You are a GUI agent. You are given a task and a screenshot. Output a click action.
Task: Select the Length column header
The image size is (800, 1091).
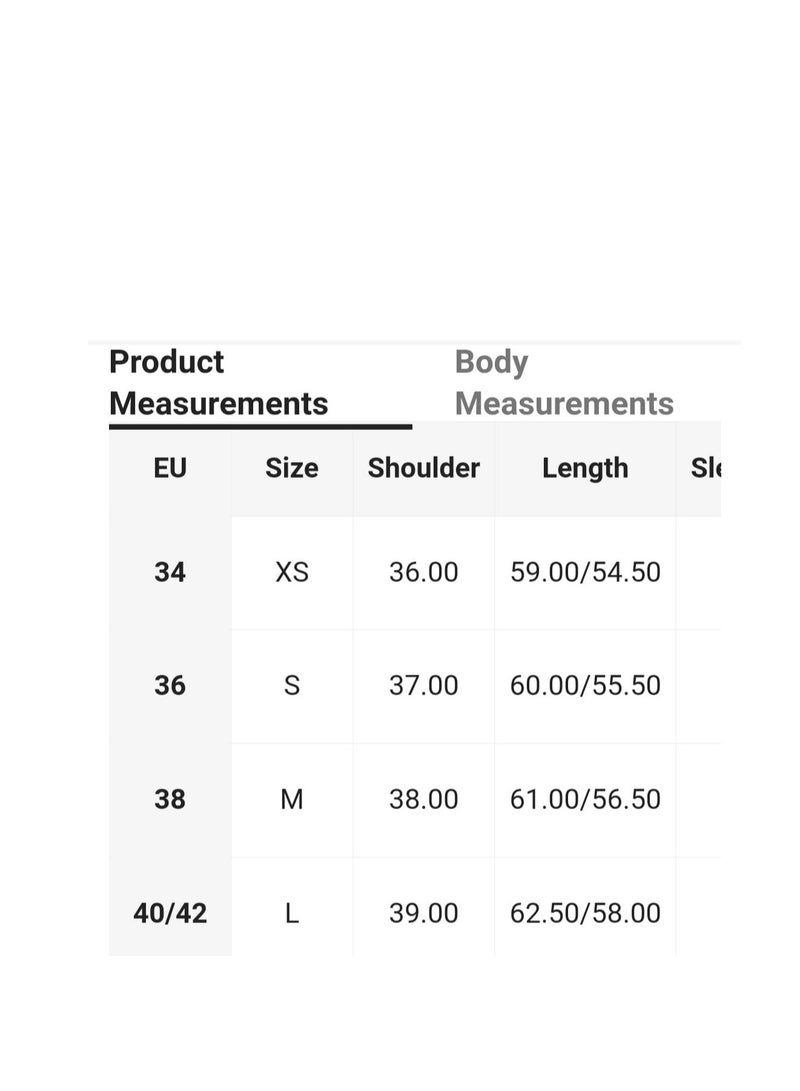click(x=585, y=468)
